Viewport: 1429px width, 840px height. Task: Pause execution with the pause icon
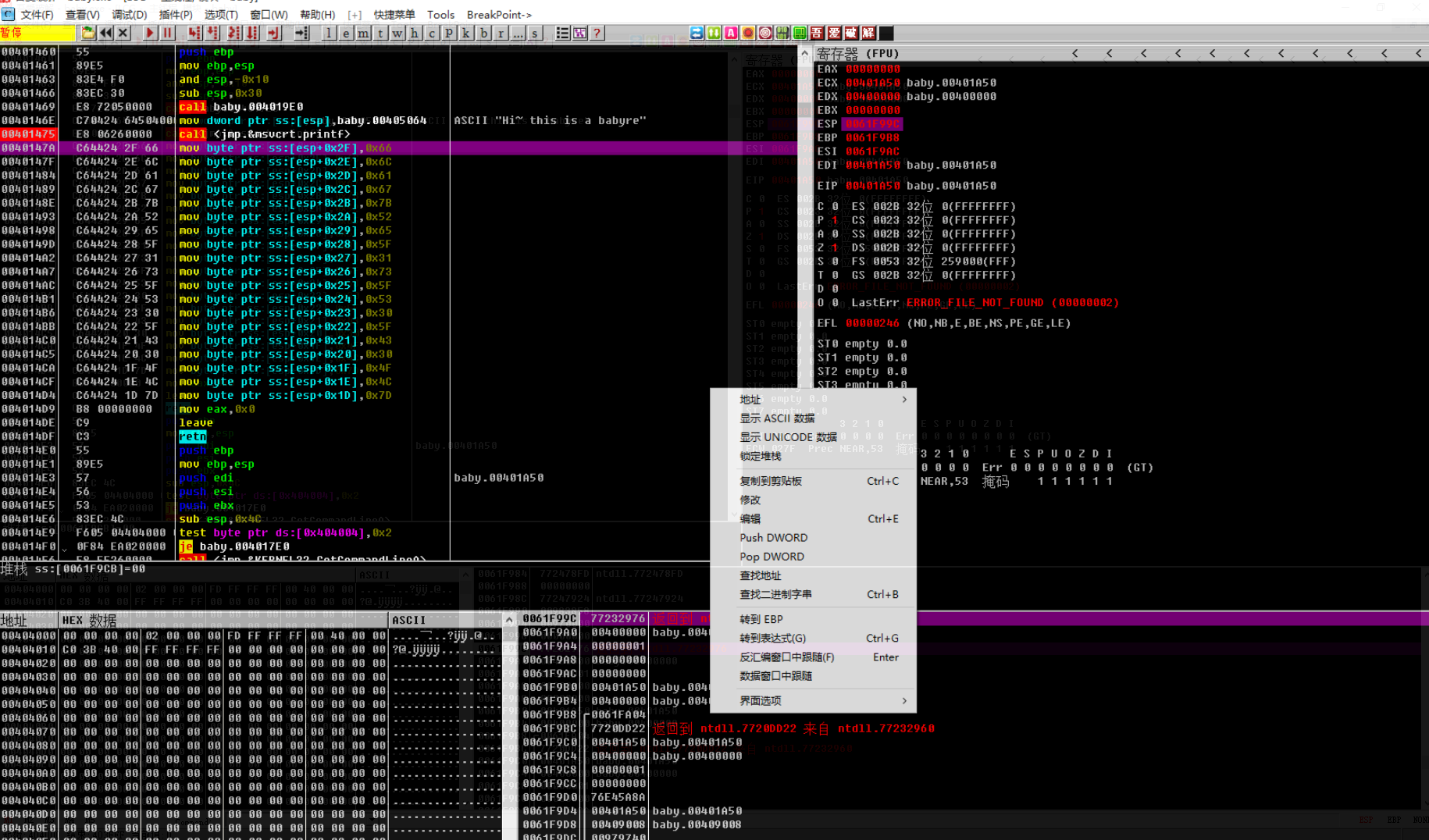tap(168, 33)
